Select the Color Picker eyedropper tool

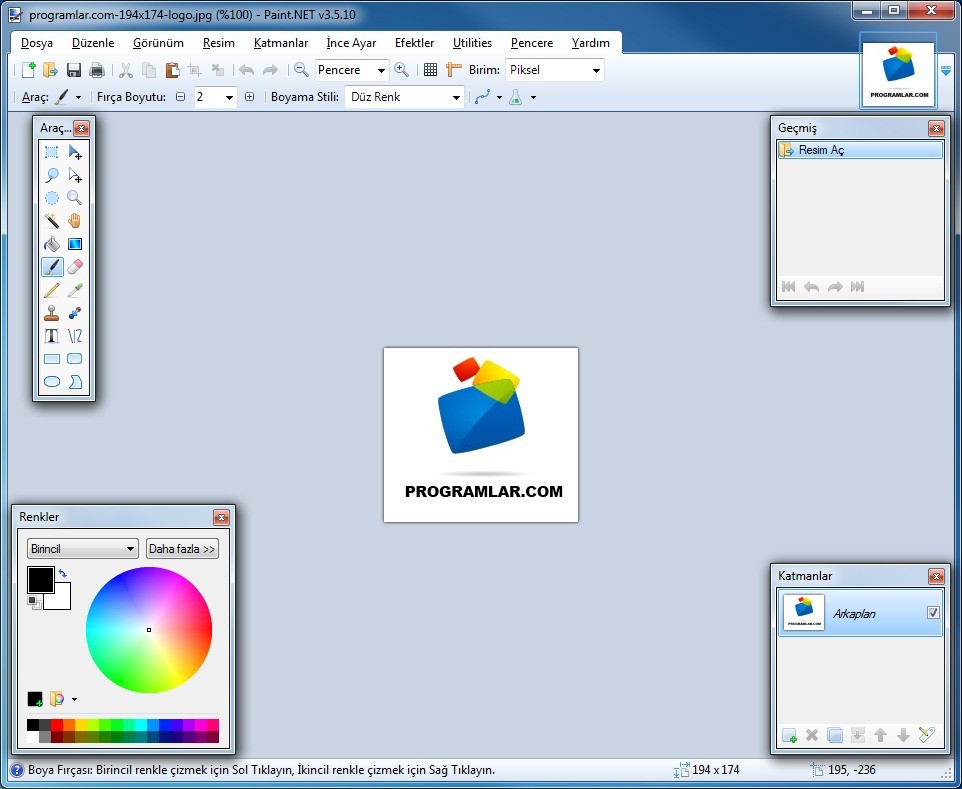point(75,290)
